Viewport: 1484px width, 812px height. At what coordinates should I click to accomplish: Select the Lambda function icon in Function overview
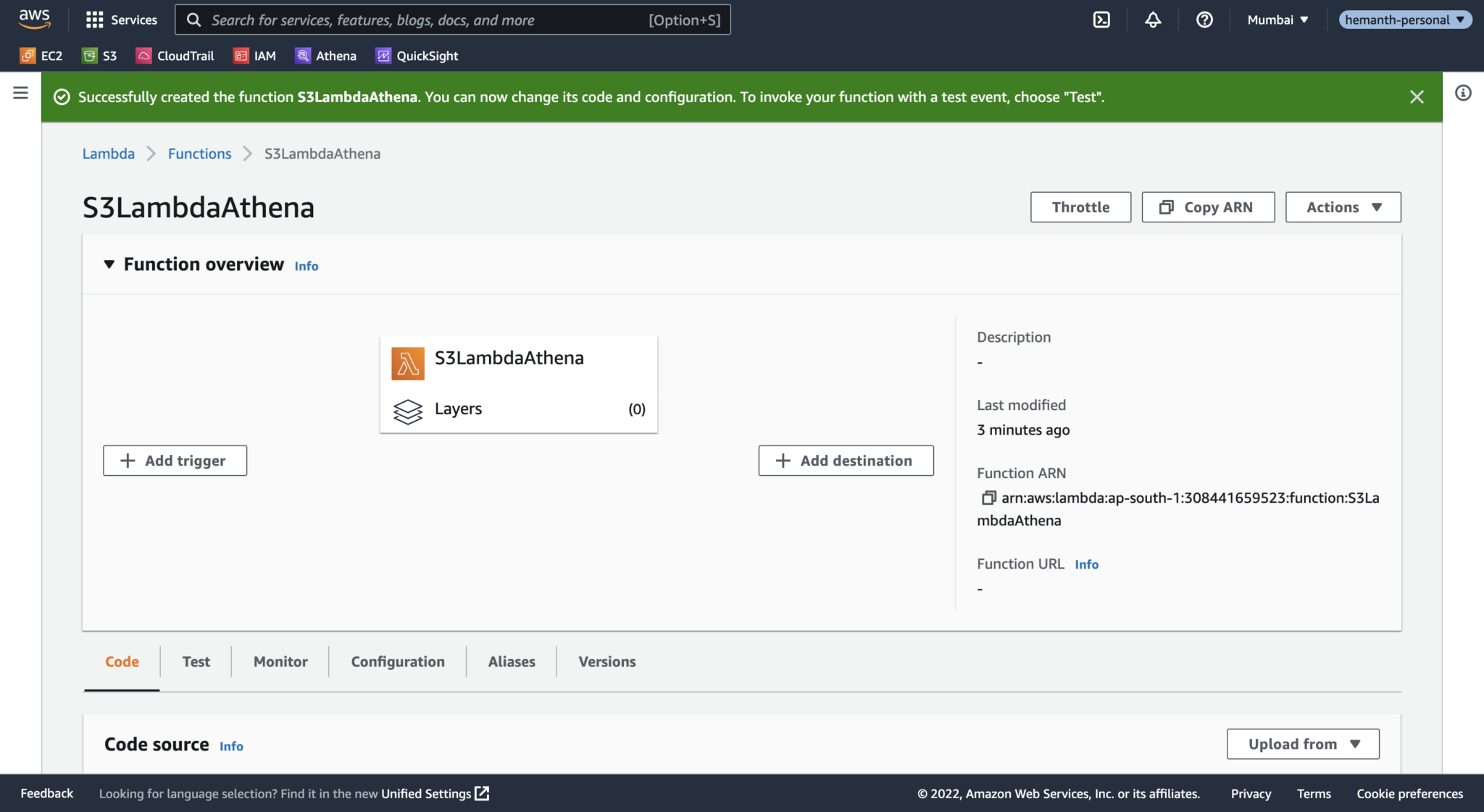coord(408,363)
